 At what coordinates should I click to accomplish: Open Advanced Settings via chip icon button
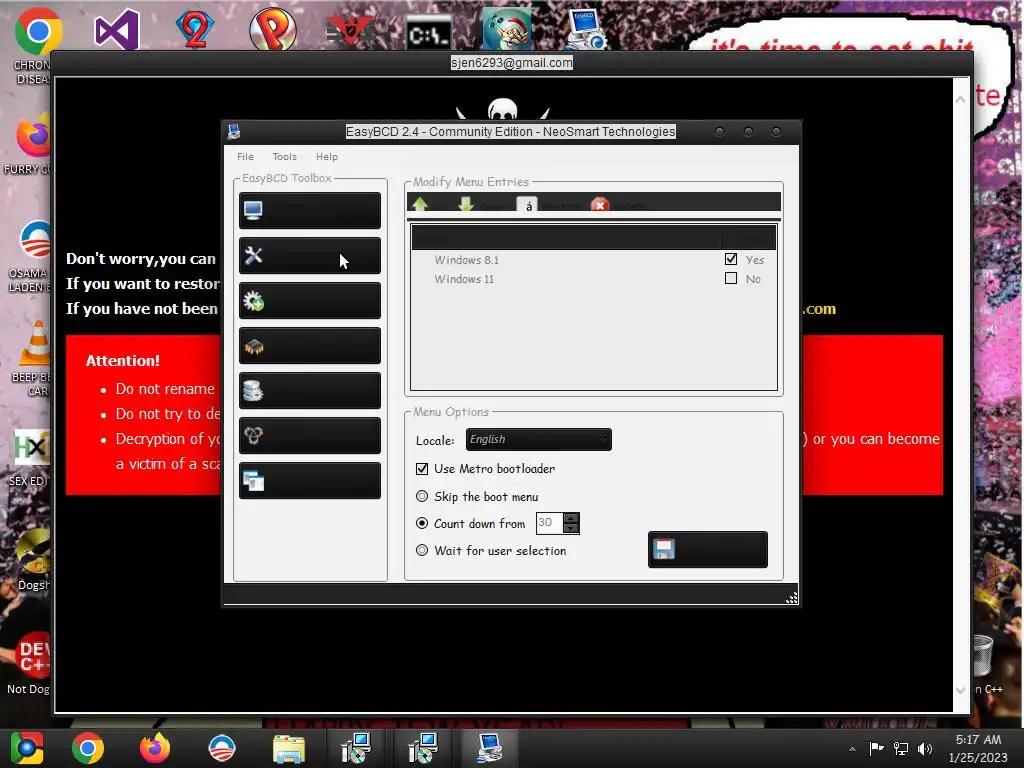tap(310, 345)
